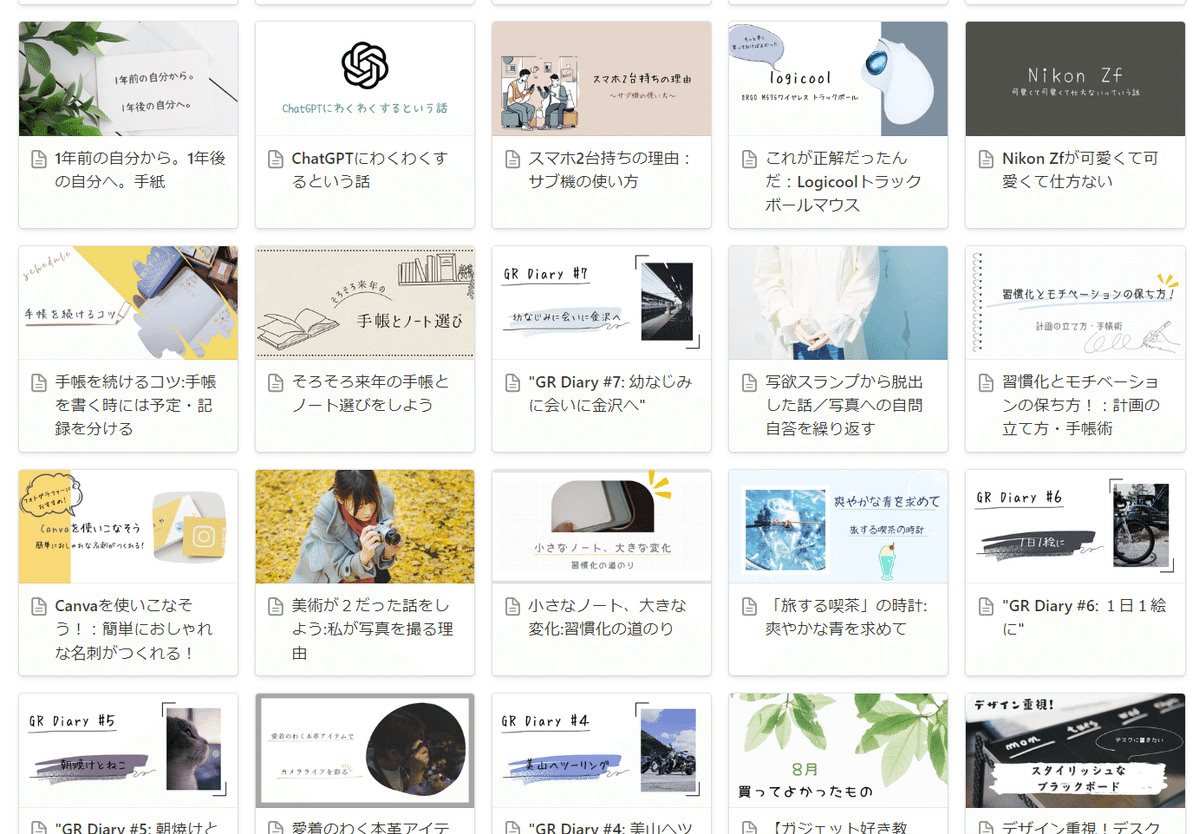Click the page icon next to "「旅する喫茶」の時計"
Viewport: 1200px width, 834px height.
pos(749,607)
